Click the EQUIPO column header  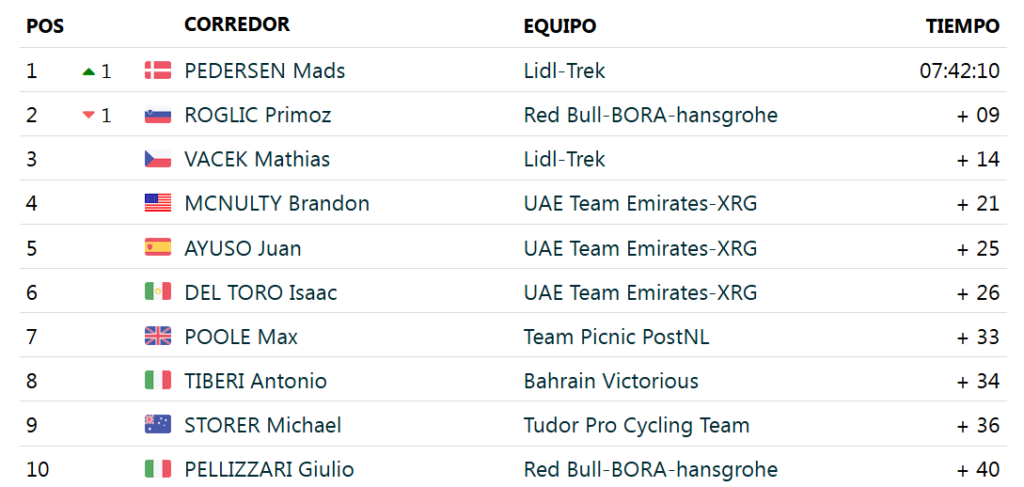tap(560, 27)
